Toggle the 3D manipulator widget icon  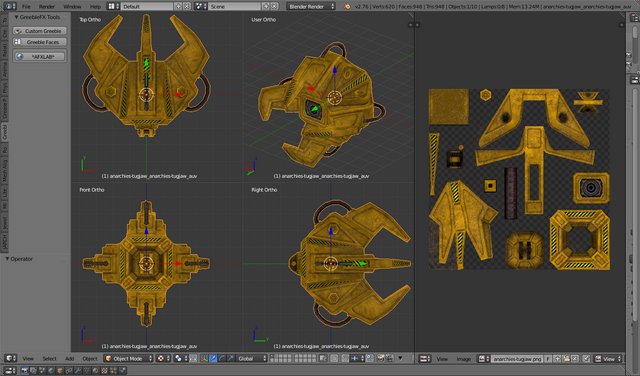204,358
